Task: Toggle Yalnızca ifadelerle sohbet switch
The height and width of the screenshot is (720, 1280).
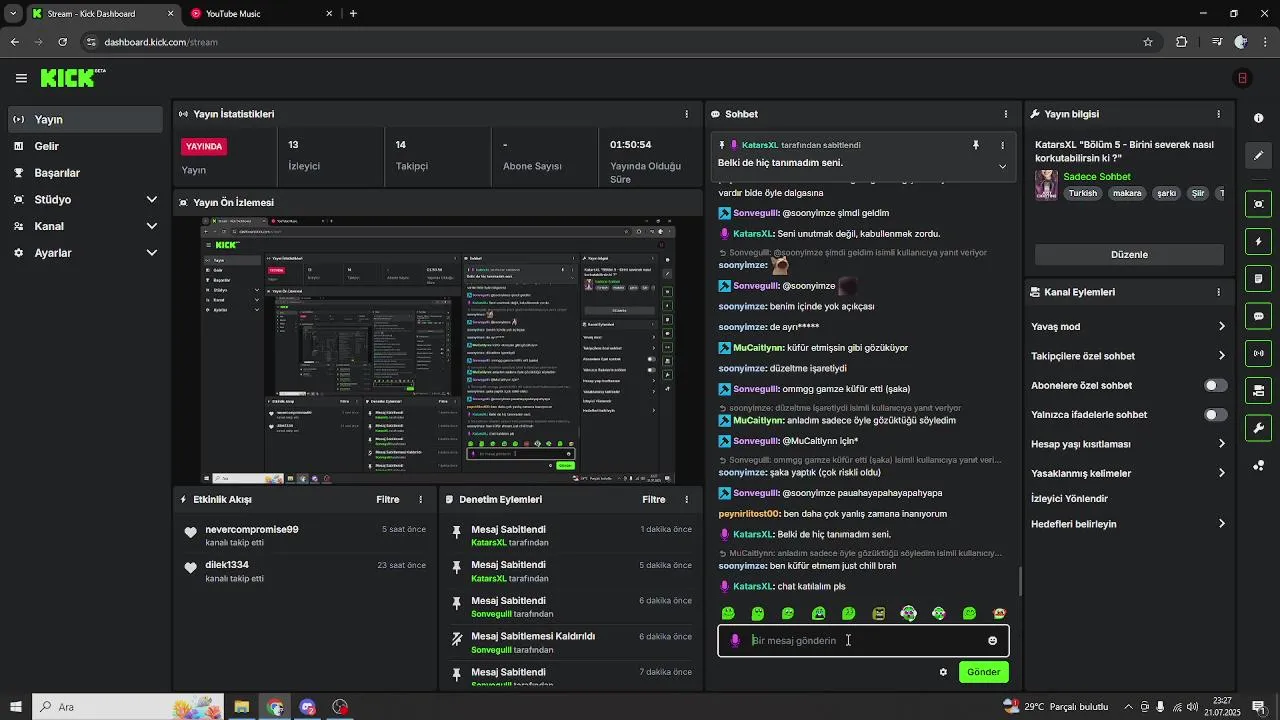Action: click(x=1216, y=414)
